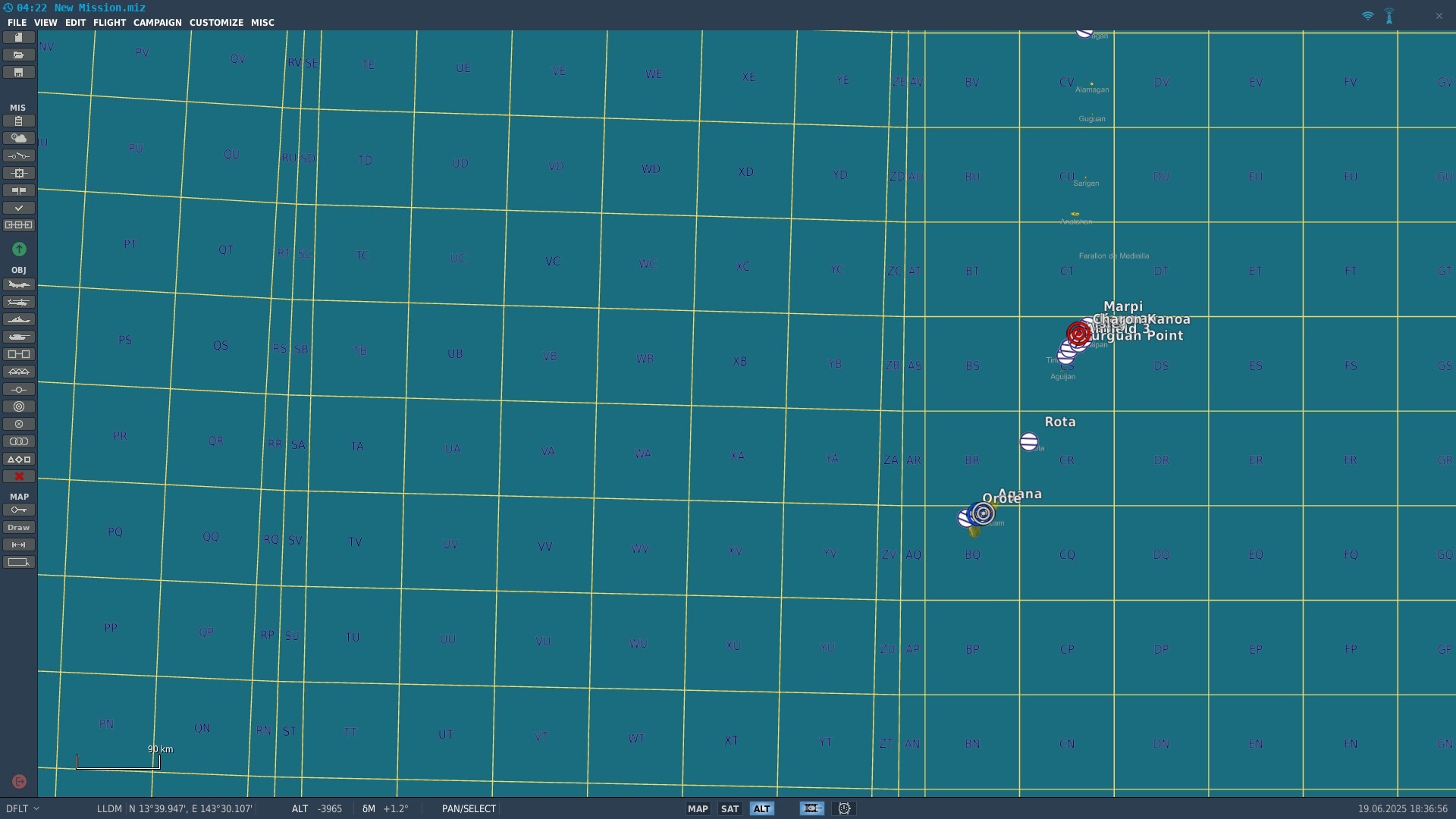
Task: Click the Agana map label
Action: click(1020, 494)
